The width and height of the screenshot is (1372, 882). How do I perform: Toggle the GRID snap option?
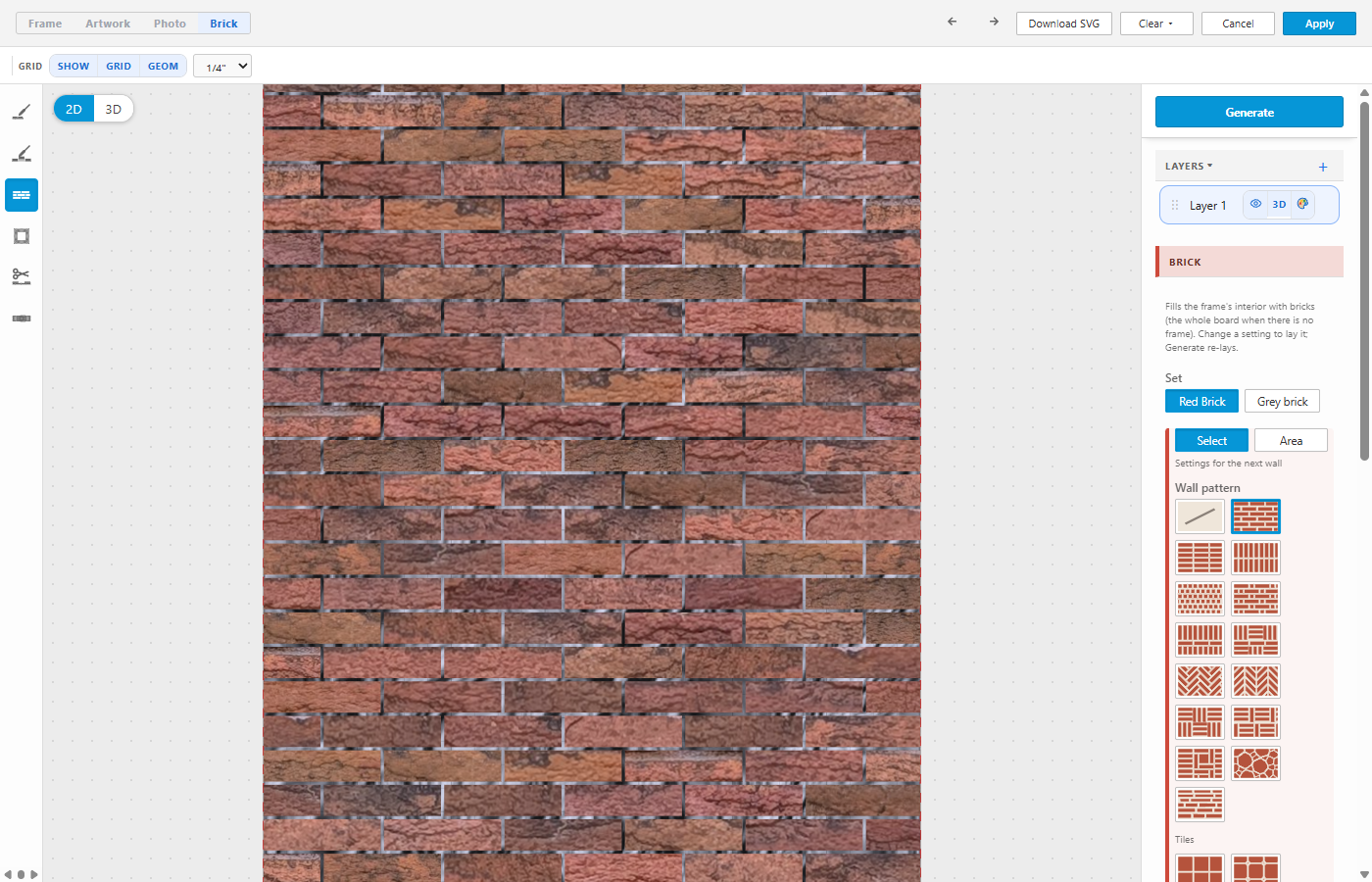pos(119,67)
